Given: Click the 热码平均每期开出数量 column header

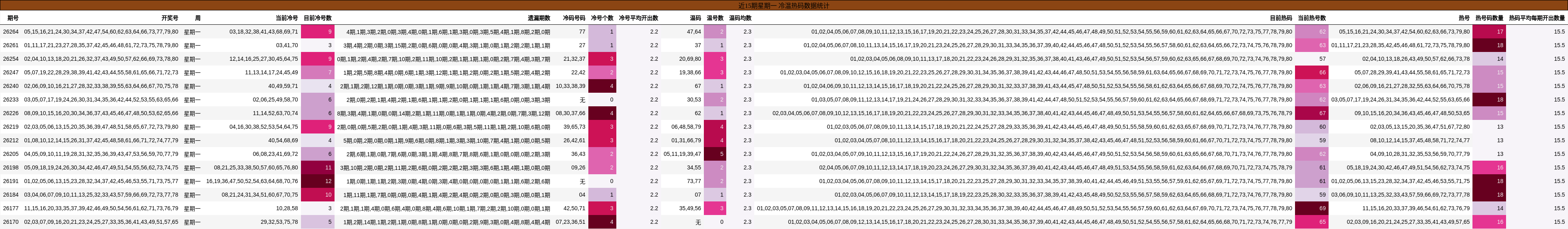Looking at the screenshot, I should (1537, 18).
